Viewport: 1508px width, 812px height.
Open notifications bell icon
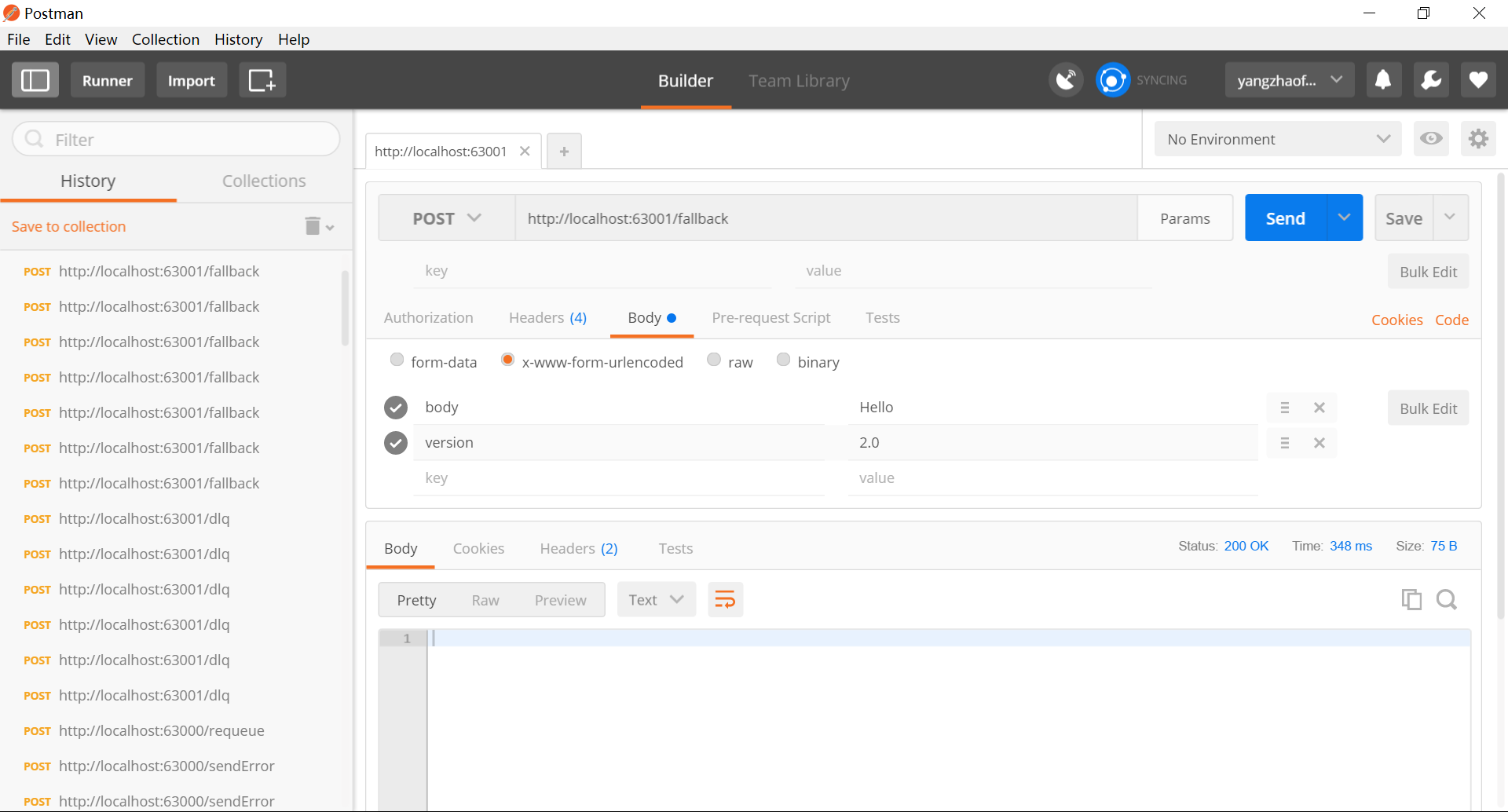point(1384,80)
